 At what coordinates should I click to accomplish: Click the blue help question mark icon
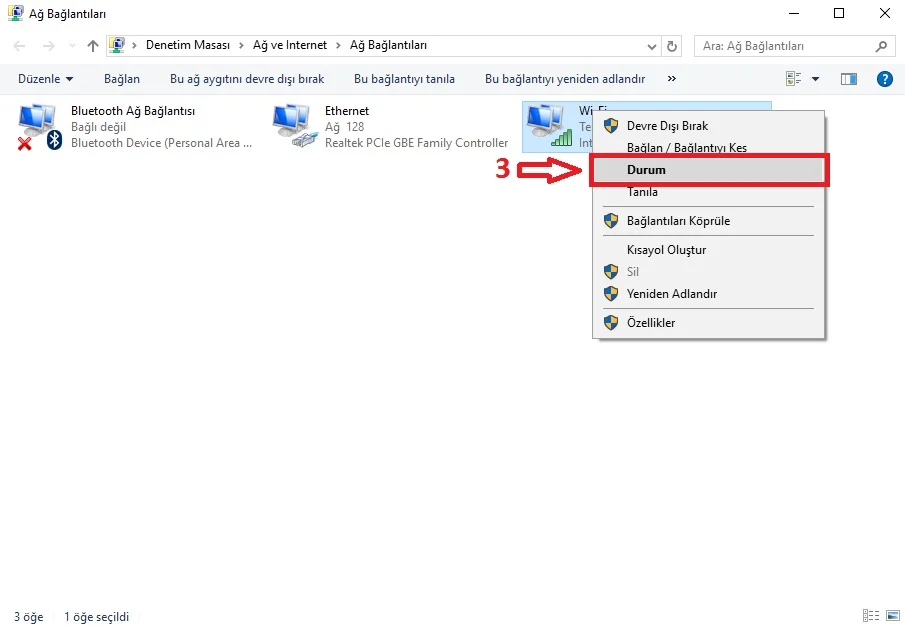coord(884,79)
